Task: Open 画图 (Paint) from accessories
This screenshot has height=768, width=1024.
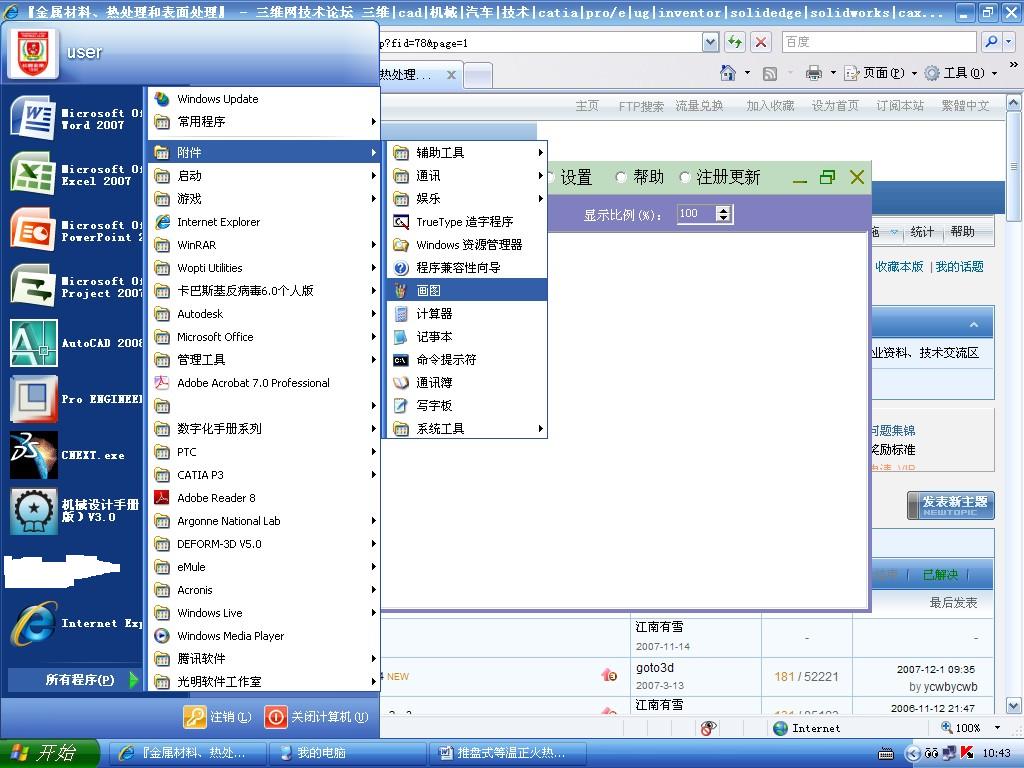Action: click(467, 290)
